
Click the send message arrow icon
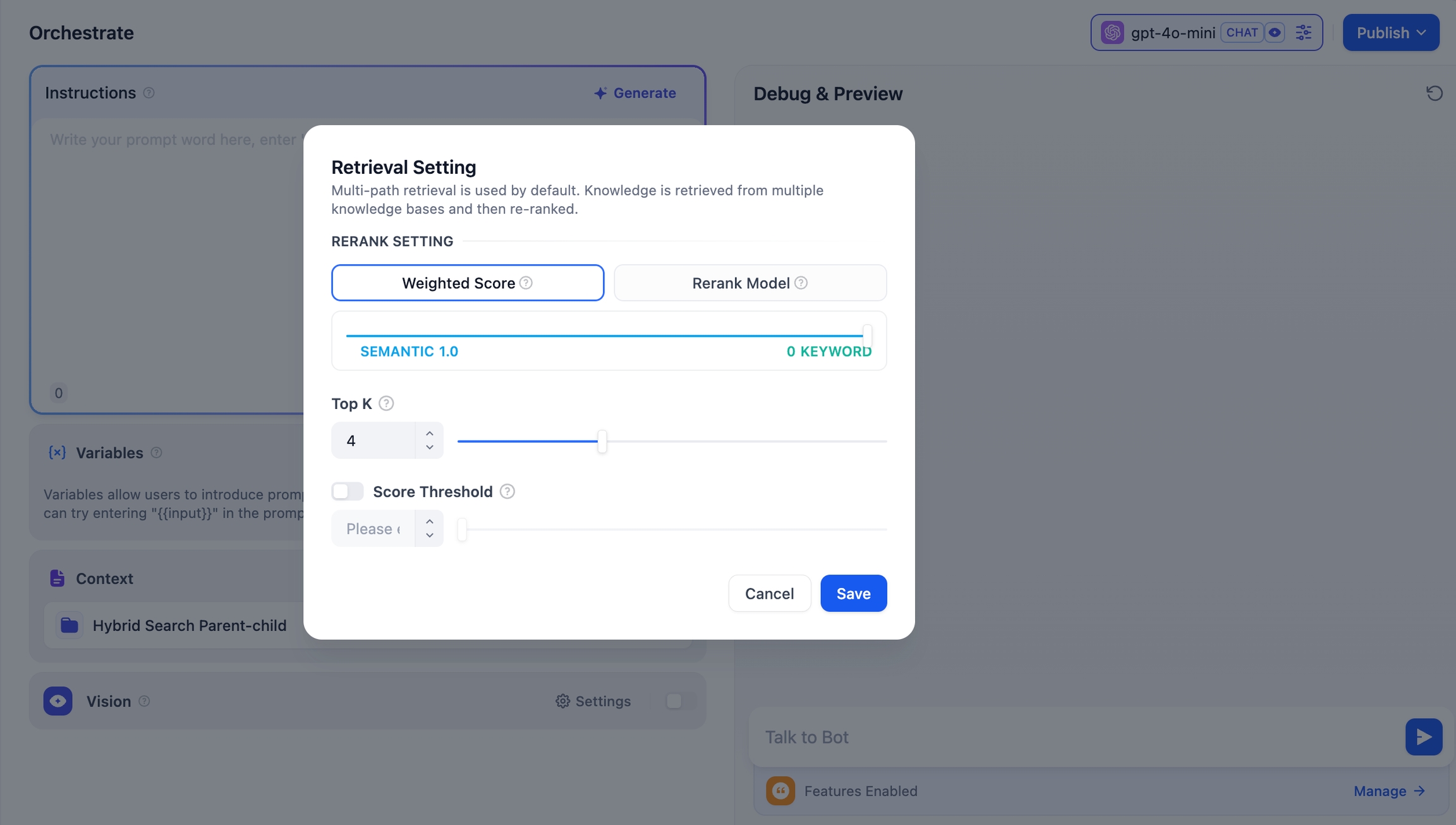(1423, 736)
